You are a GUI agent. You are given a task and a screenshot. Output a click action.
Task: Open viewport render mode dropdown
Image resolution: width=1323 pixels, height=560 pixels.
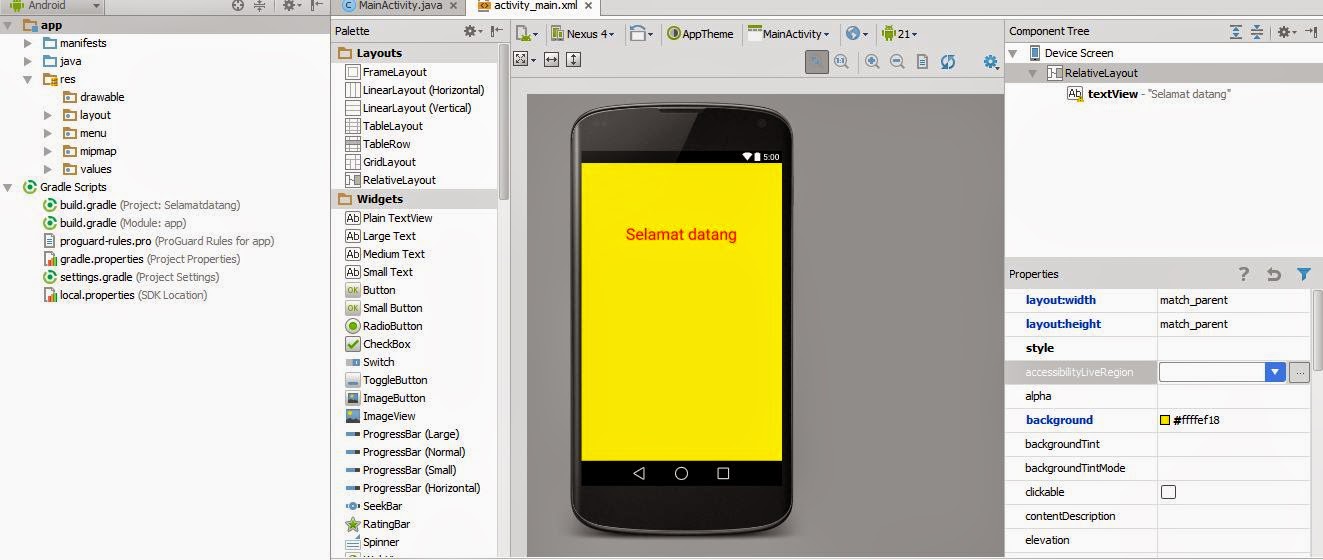click(526, 60)
